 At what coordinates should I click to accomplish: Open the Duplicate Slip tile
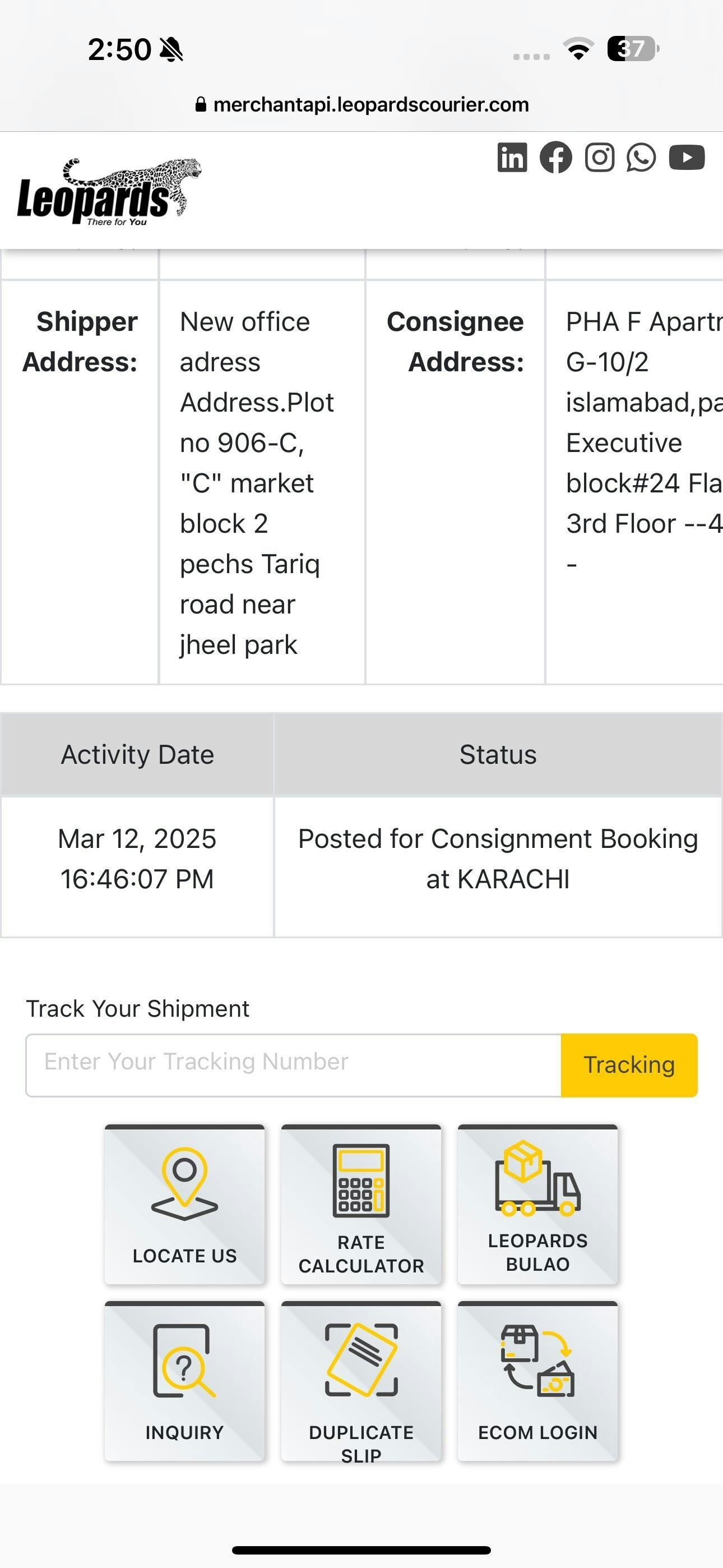[361, 1381]
